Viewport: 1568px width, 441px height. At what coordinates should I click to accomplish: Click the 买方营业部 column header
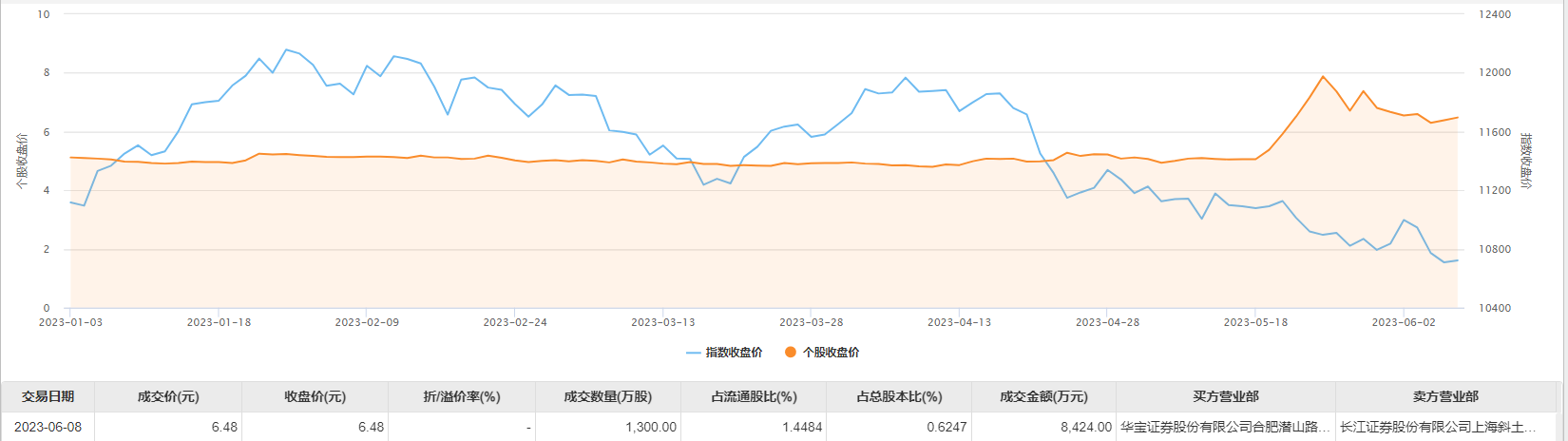point(1226,397)
